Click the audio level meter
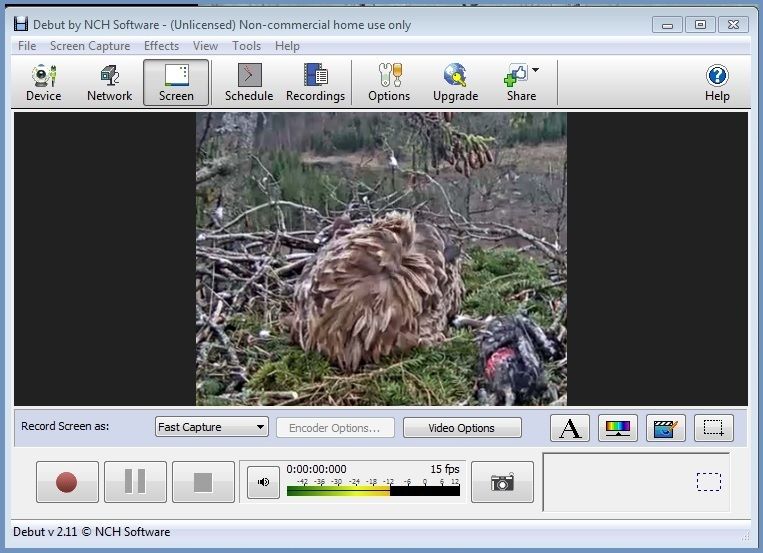 (373, 491)
